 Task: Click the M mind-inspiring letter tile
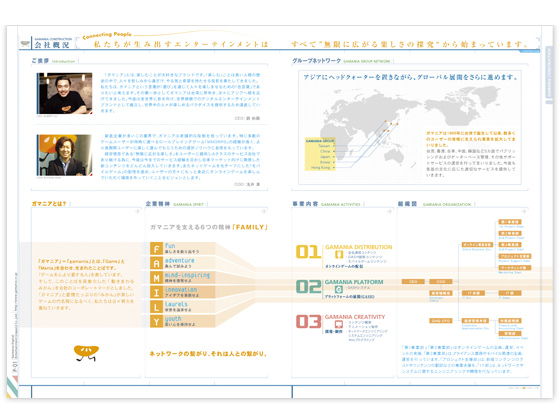tap(156, 278)
